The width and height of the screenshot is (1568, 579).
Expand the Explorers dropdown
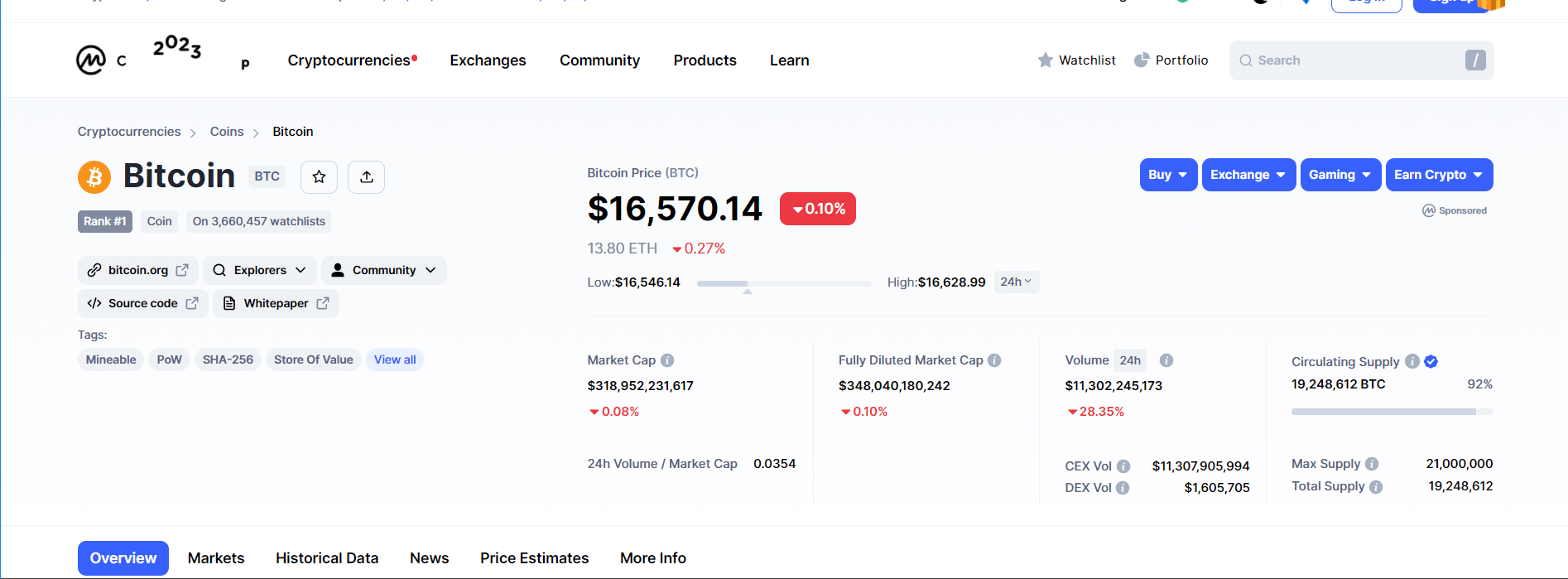point(259,270)
